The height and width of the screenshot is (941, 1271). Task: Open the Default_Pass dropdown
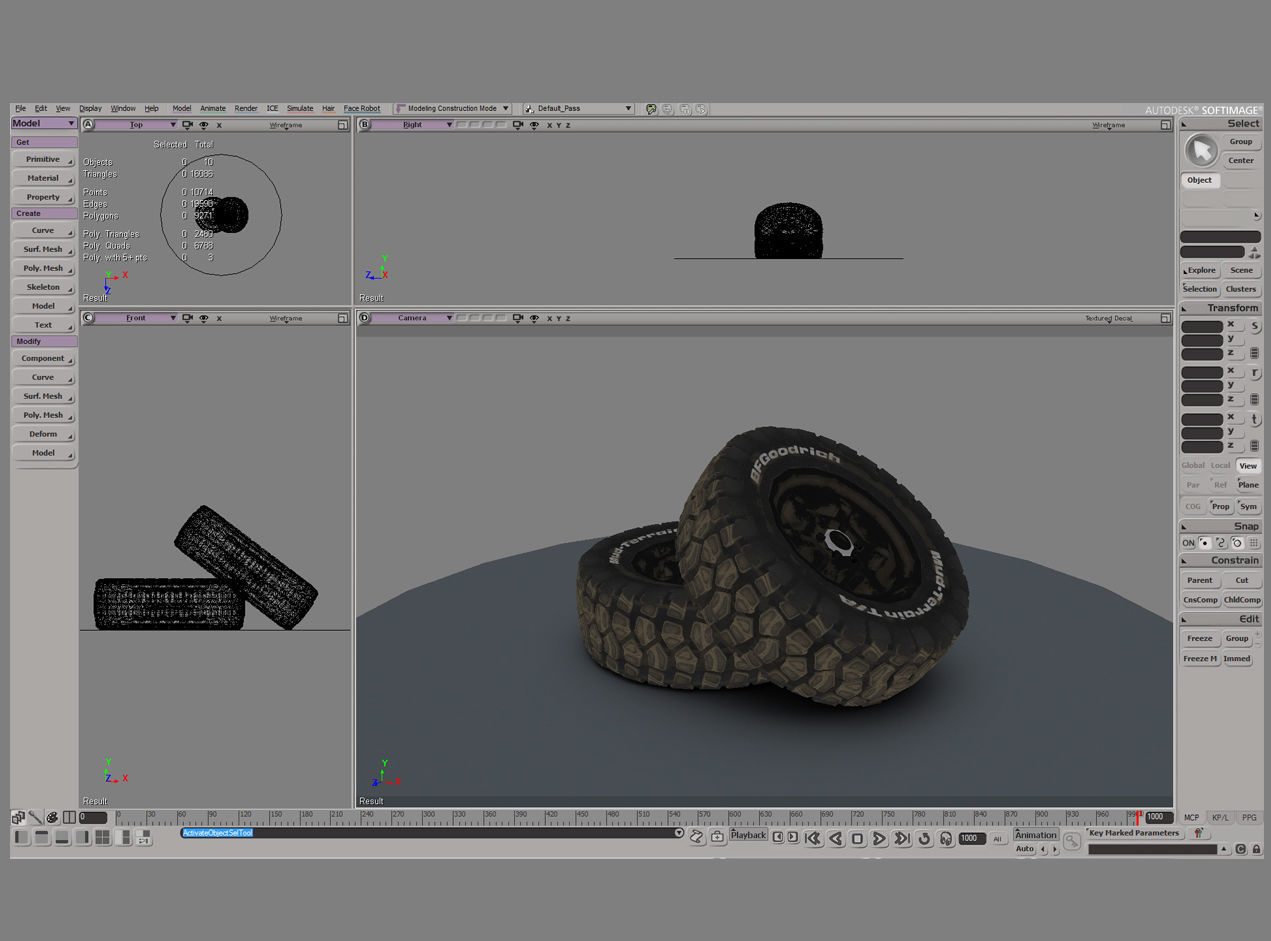(578, 108)
